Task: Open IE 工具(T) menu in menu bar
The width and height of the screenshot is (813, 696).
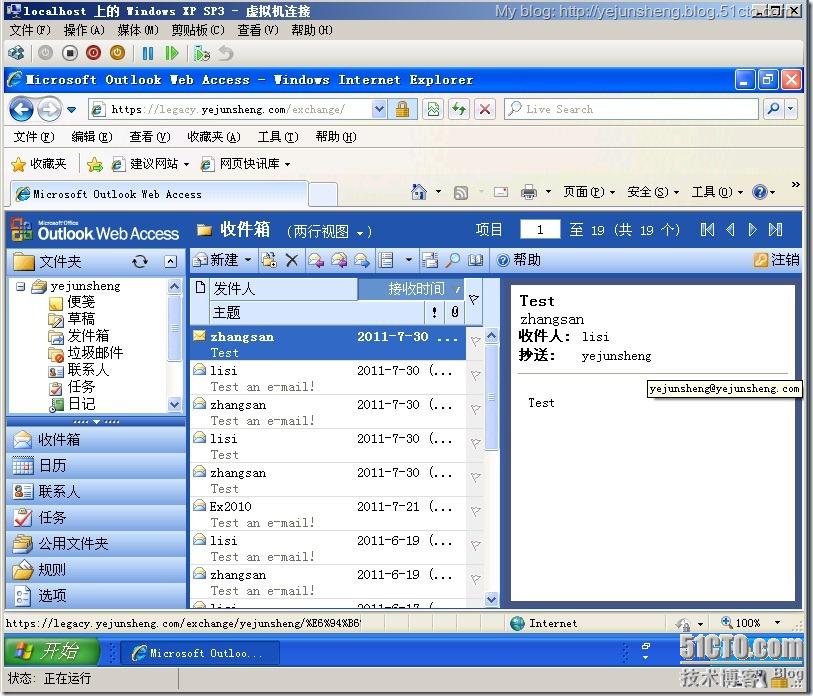Action: pos(278,137)
